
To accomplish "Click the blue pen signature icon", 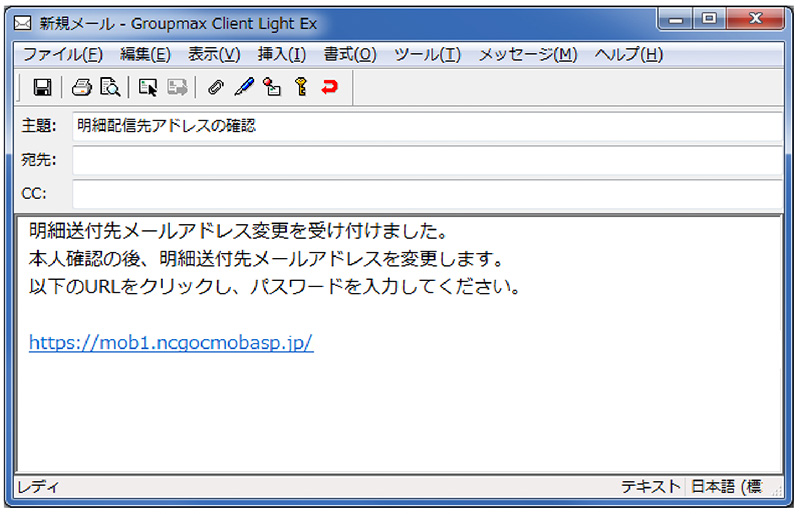I will coord(244,87).
